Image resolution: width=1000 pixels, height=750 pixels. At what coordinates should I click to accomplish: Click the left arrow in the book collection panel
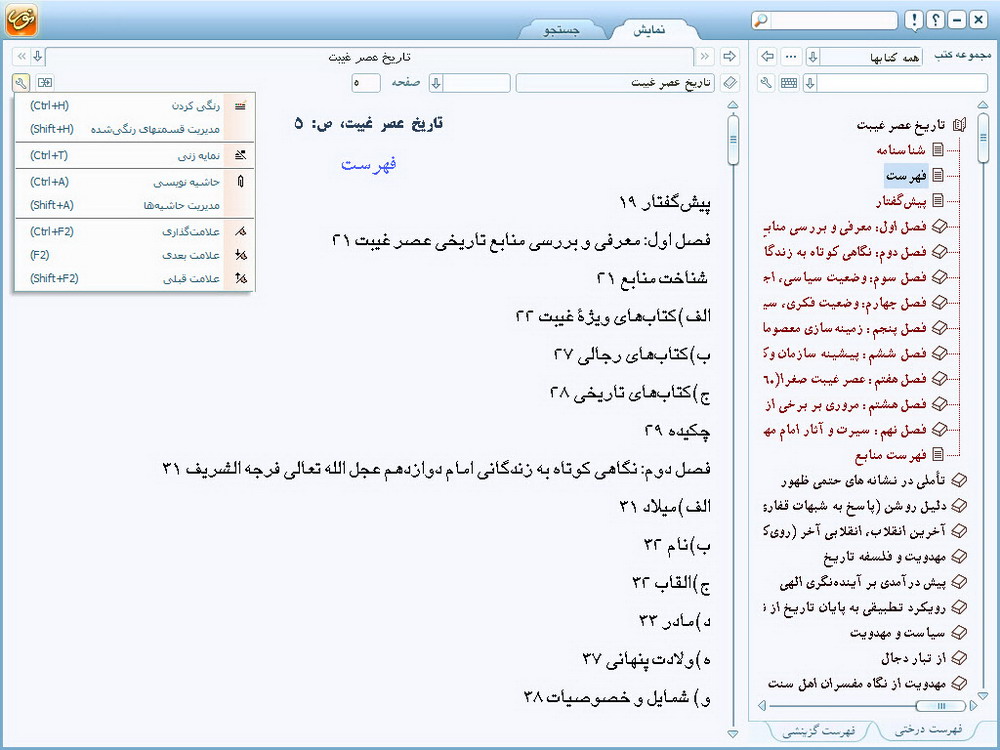[x=768, y=57]
